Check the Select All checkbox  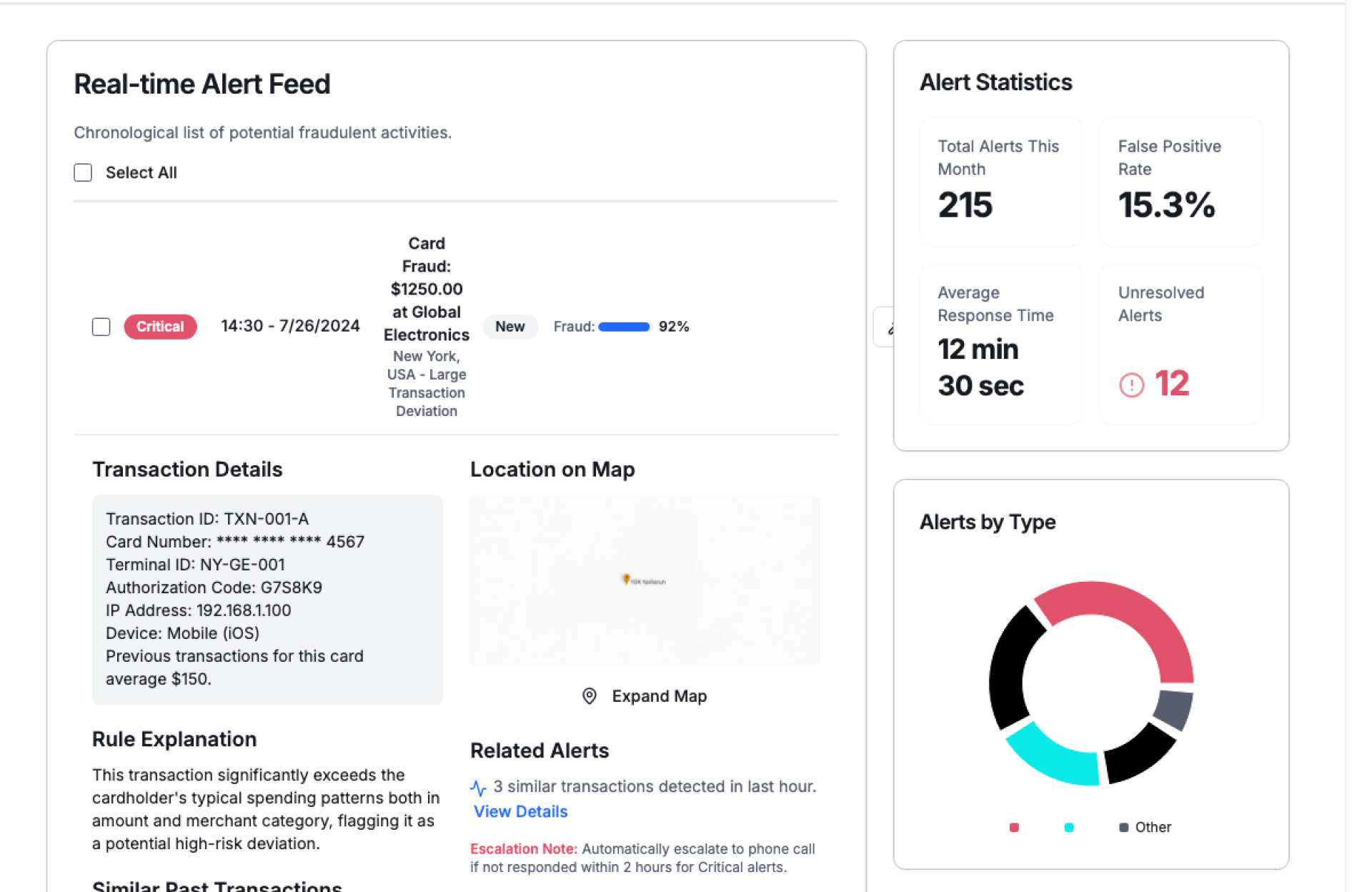coord(83,172)
